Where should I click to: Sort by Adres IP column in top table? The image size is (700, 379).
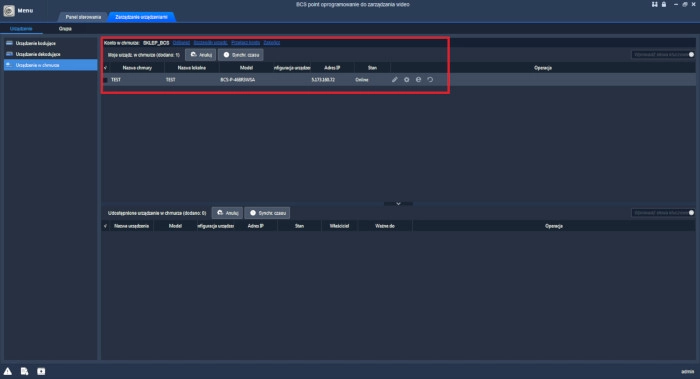(x=332, y=68)
